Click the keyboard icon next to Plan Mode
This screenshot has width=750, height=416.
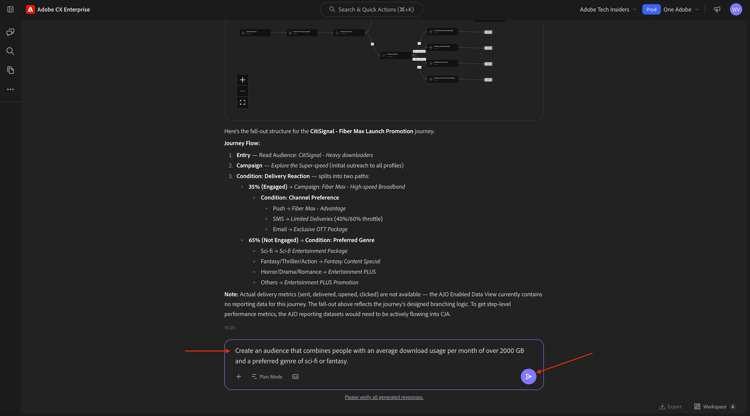295,376
